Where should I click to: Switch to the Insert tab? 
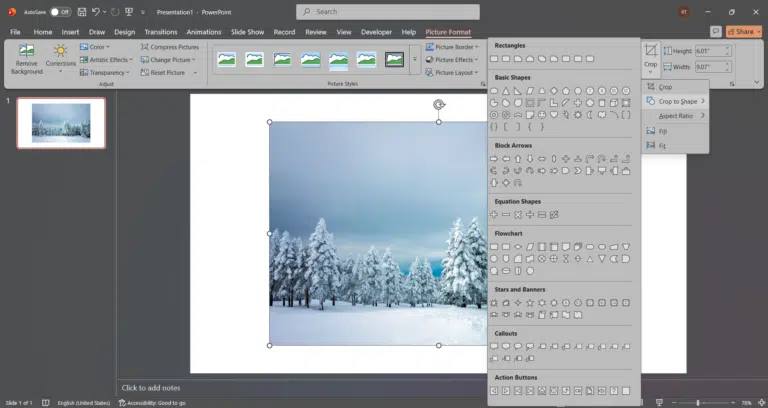(70, 32)
